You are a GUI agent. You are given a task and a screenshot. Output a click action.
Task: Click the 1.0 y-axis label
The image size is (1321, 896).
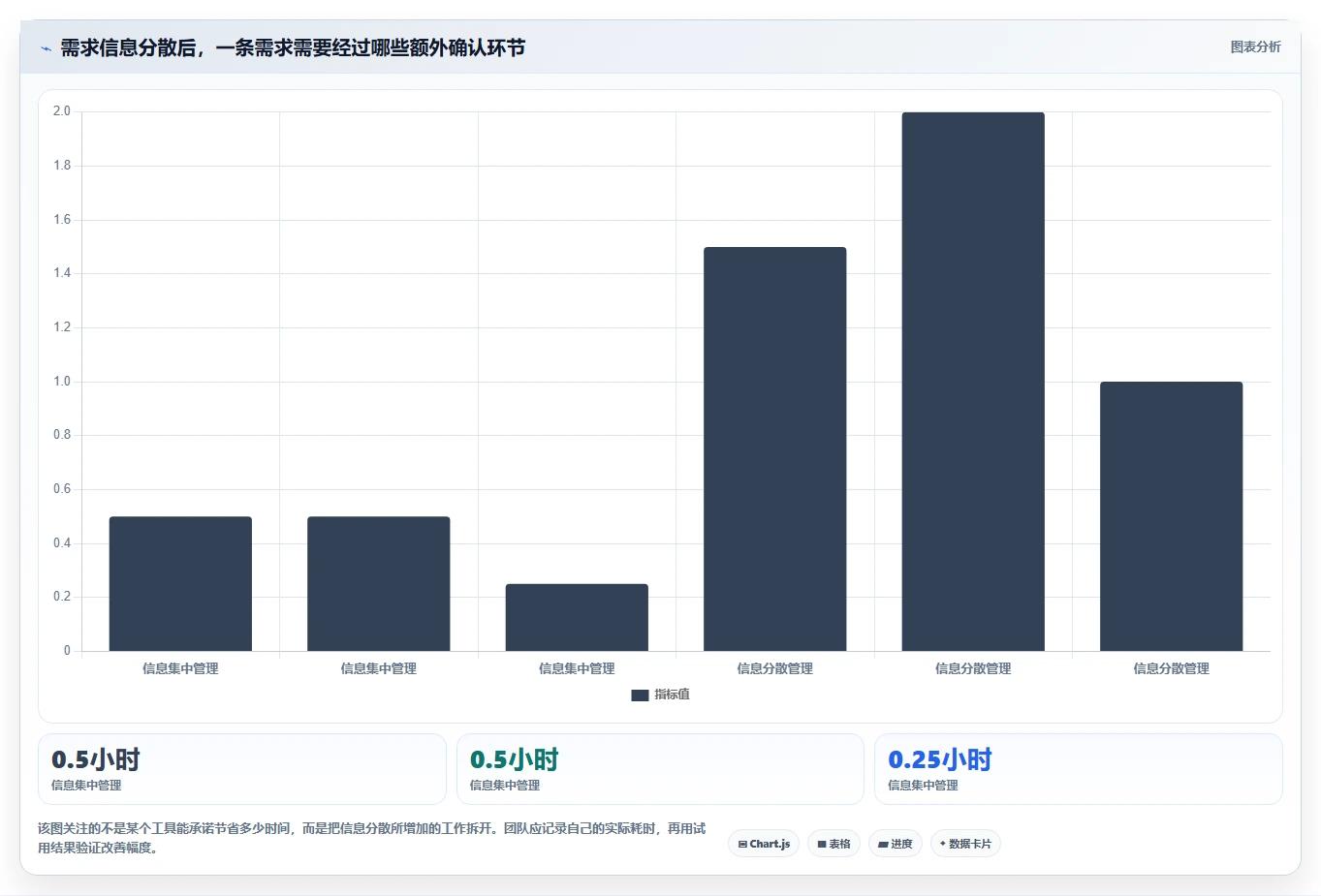pyautogui.click(x=62, y=382)
